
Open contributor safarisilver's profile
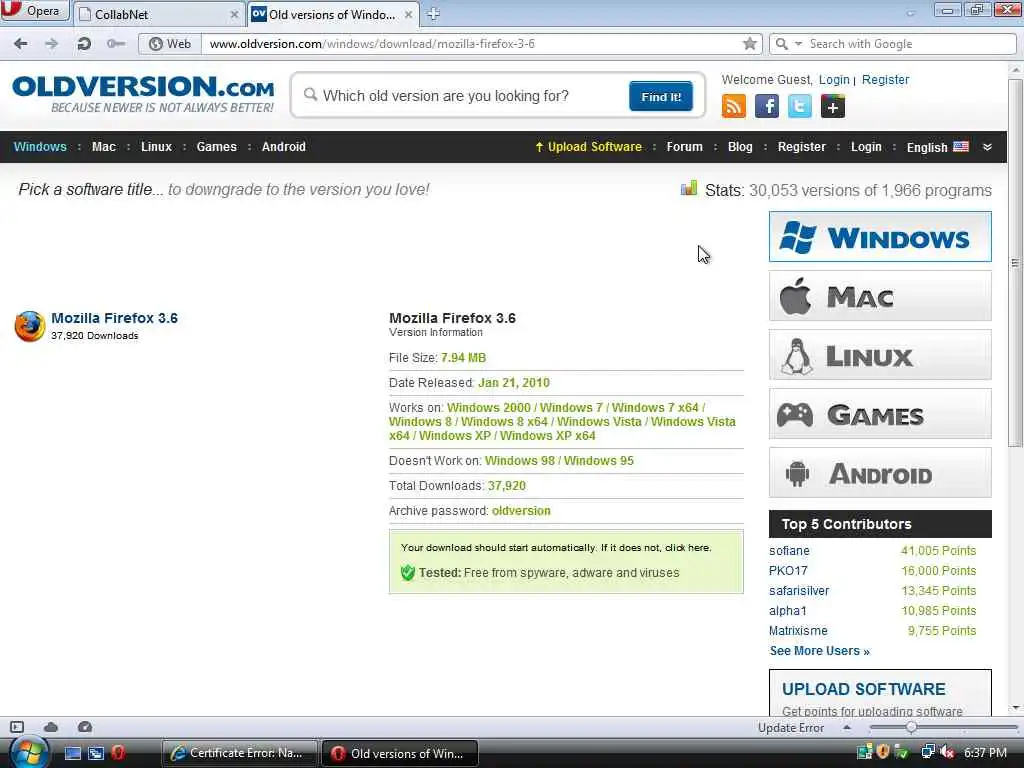tap(799, 591)
